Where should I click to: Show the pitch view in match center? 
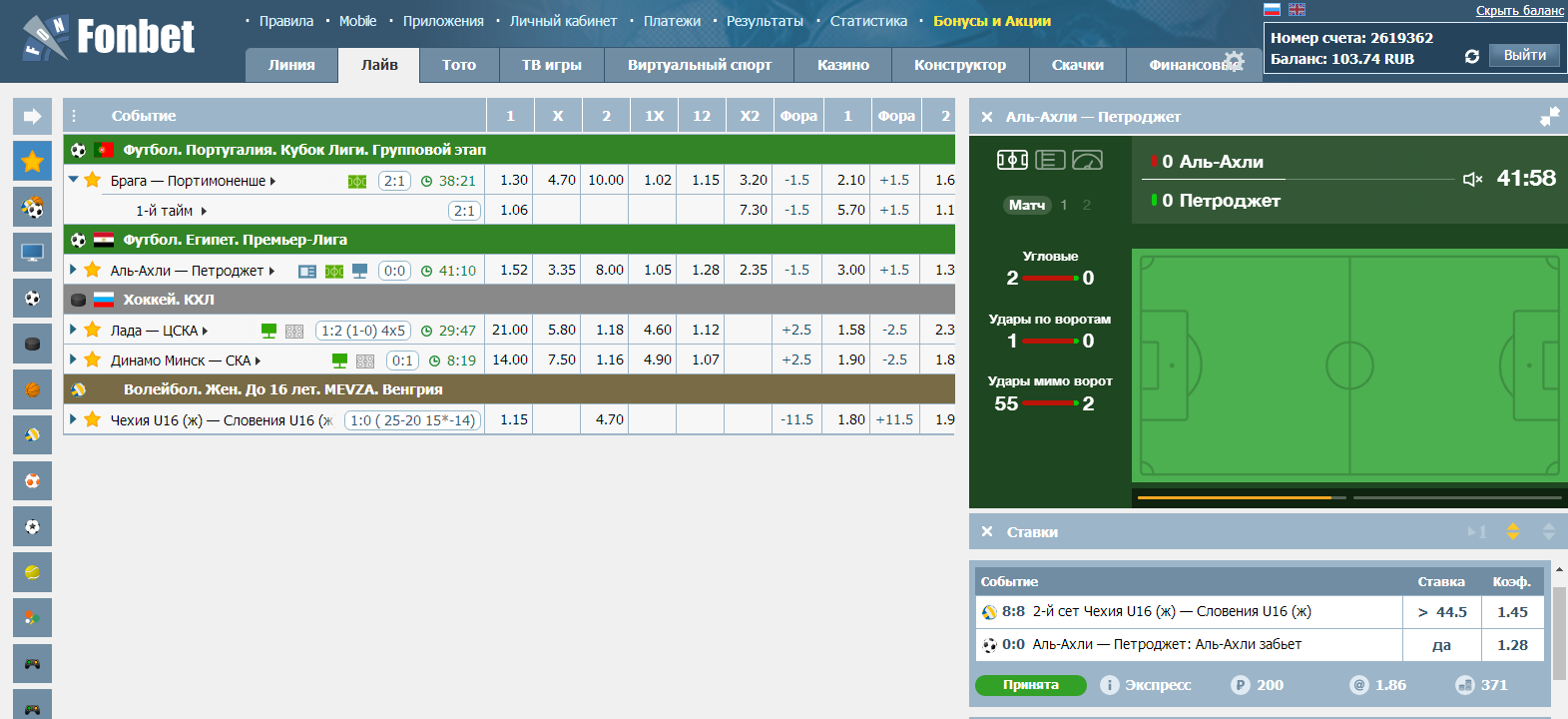coord(1012,160)
